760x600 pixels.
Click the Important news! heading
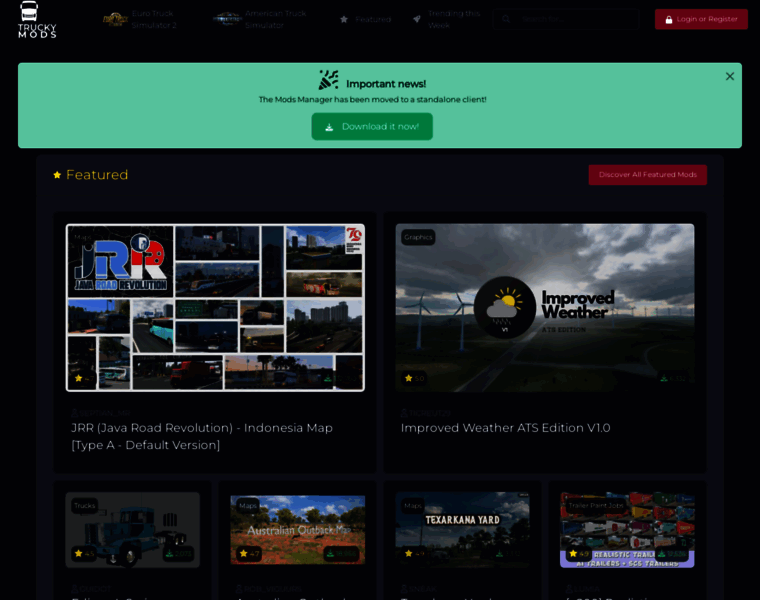point(386,84)
